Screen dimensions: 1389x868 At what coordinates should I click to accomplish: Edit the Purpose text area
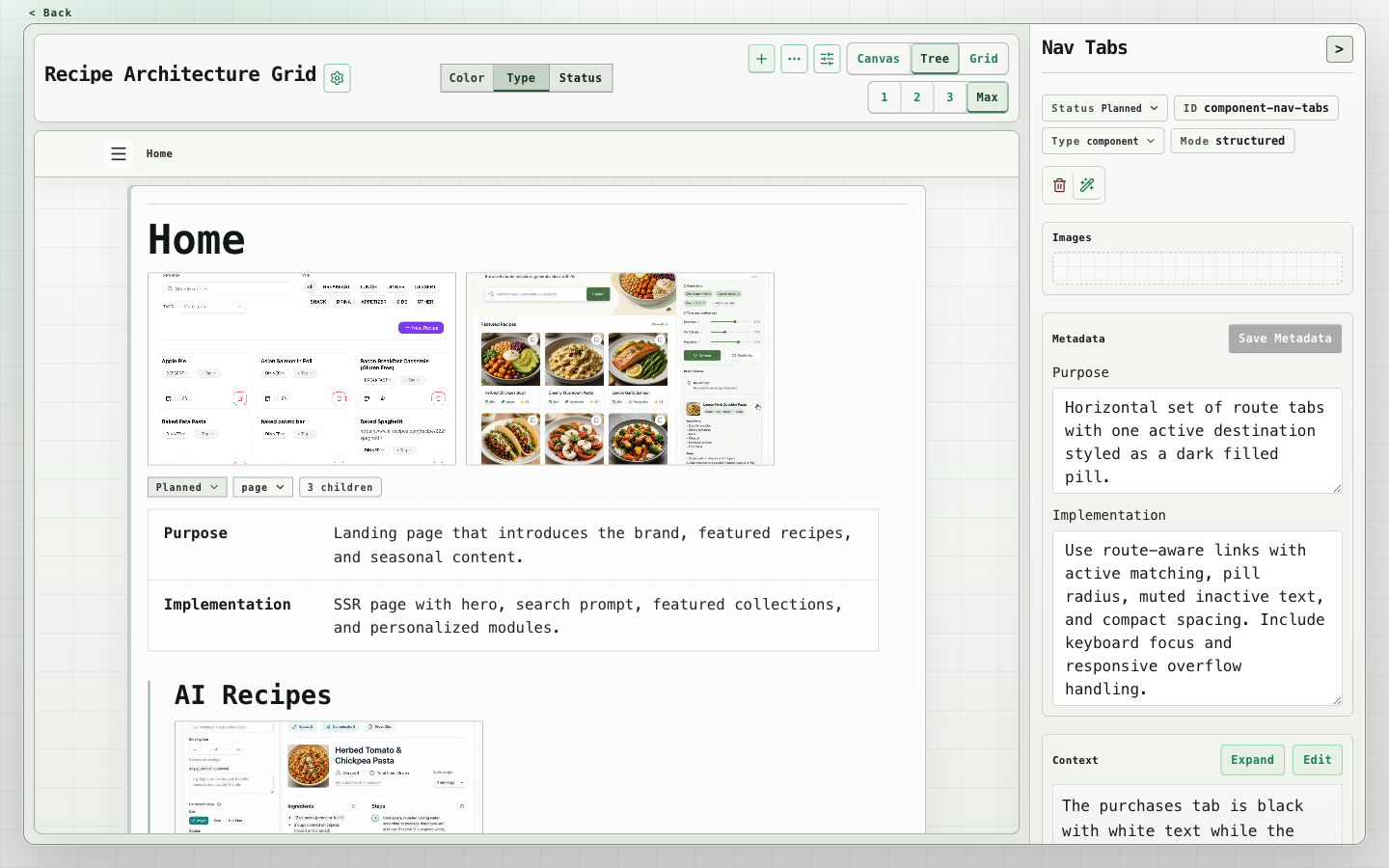[x=1197, y=441]
